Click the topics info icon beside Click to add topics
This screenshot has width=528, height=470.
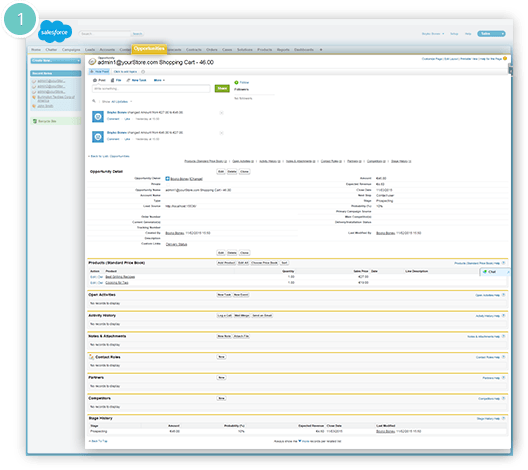coord(143,72)
